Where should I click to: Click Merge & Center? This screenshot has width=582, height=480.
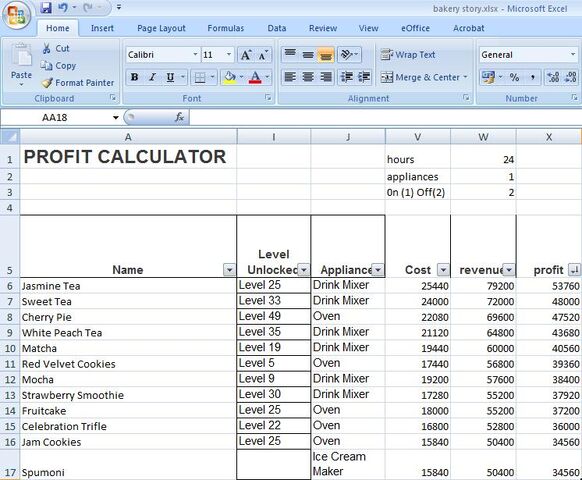(x=420, y=77)
